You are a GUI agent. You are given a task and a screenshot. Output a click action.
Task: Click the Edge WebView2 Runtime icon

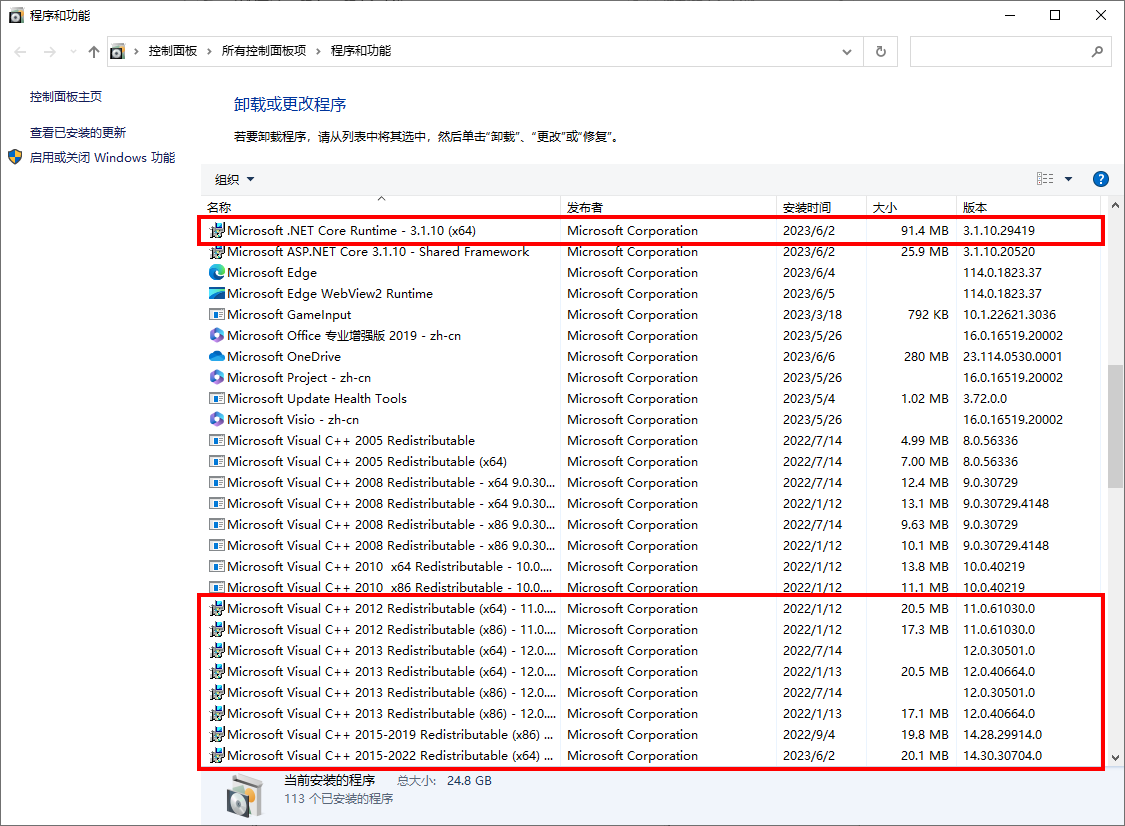(217, 294)
